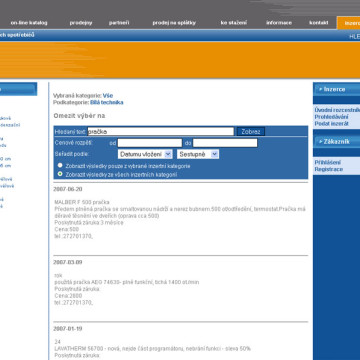Click the Bílá technika subcategory link
360x360 pixels.
(107, 102)
